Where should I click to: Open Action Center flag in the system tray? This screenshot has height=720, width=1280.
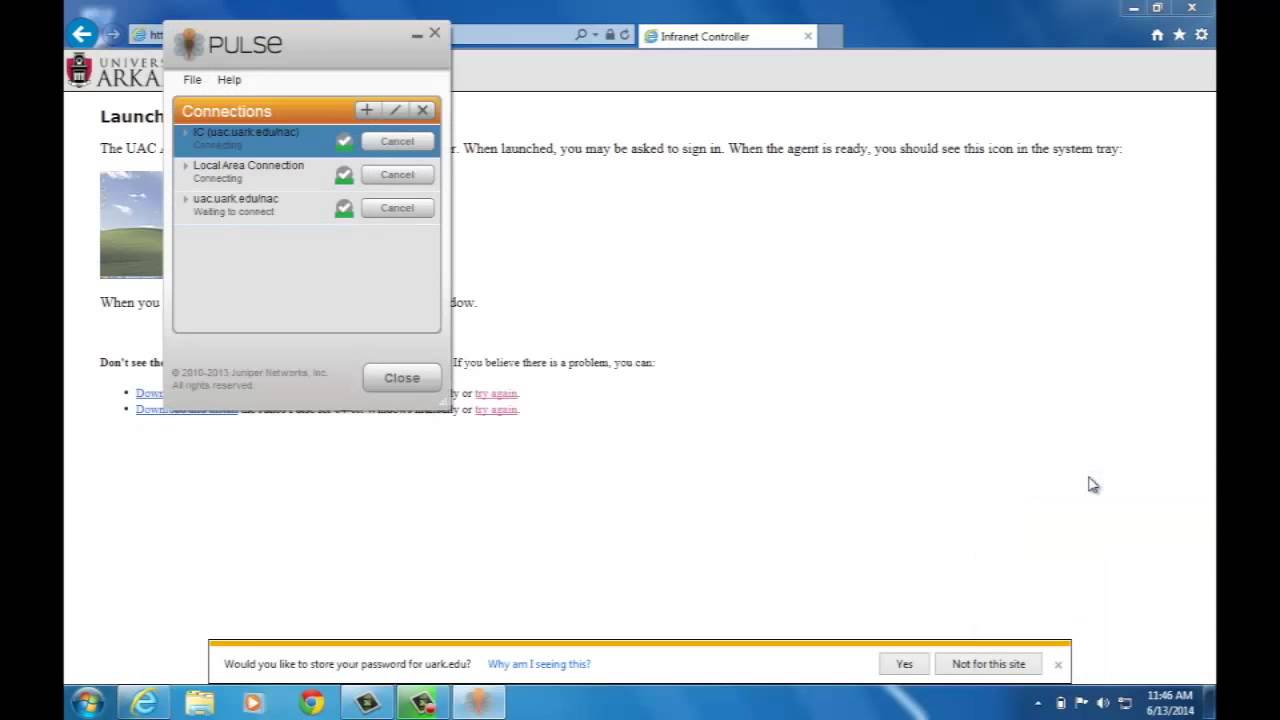click(x=1082, y=703)
